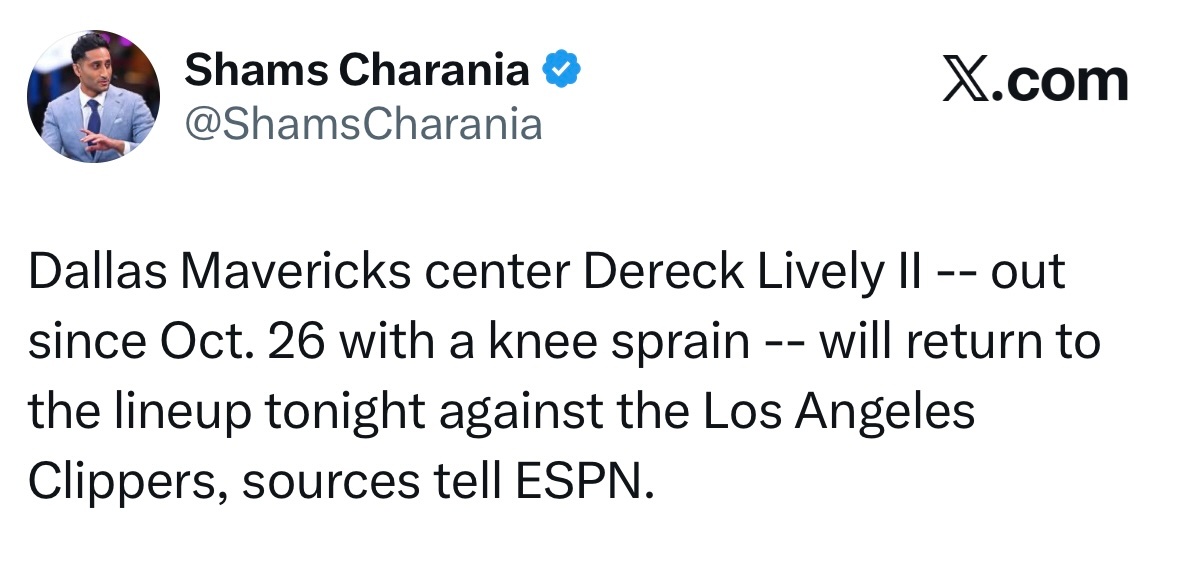This screenshot has width=1179, height=585.
Task: Click the phrase "knee sprain"
Action: click(x=615, y=343)
